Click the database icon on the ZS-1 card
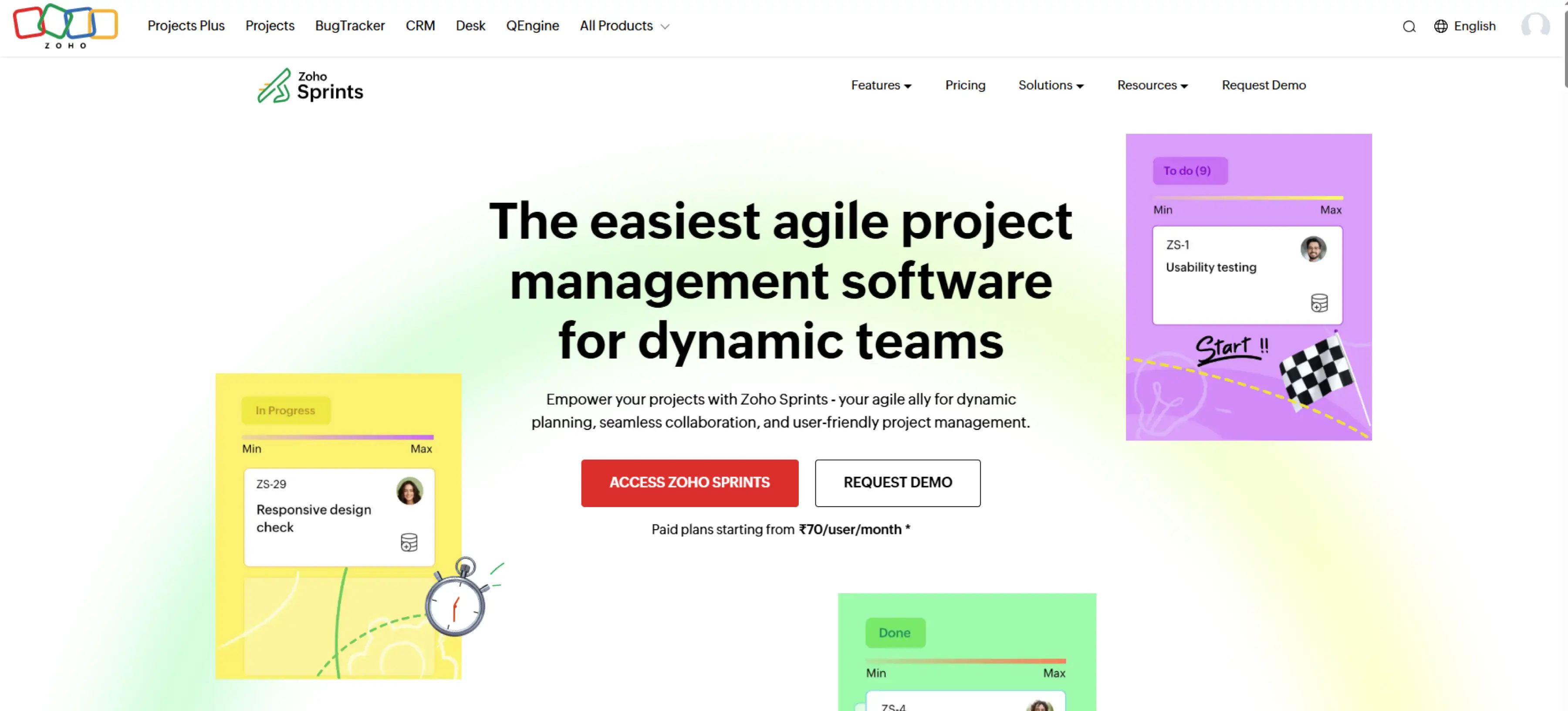1568x711 pixels. (1320, 302)
